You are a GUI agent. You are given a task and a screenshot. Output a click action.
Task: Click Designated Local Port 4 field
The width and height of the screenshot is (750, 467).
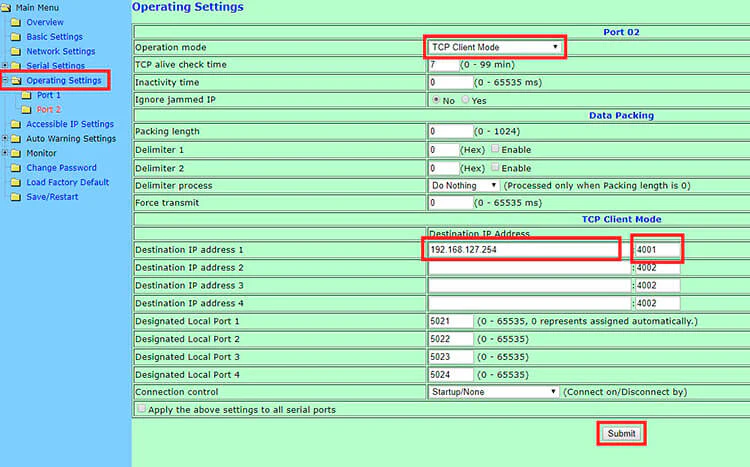pyautogui.click(x=451, y=375)
